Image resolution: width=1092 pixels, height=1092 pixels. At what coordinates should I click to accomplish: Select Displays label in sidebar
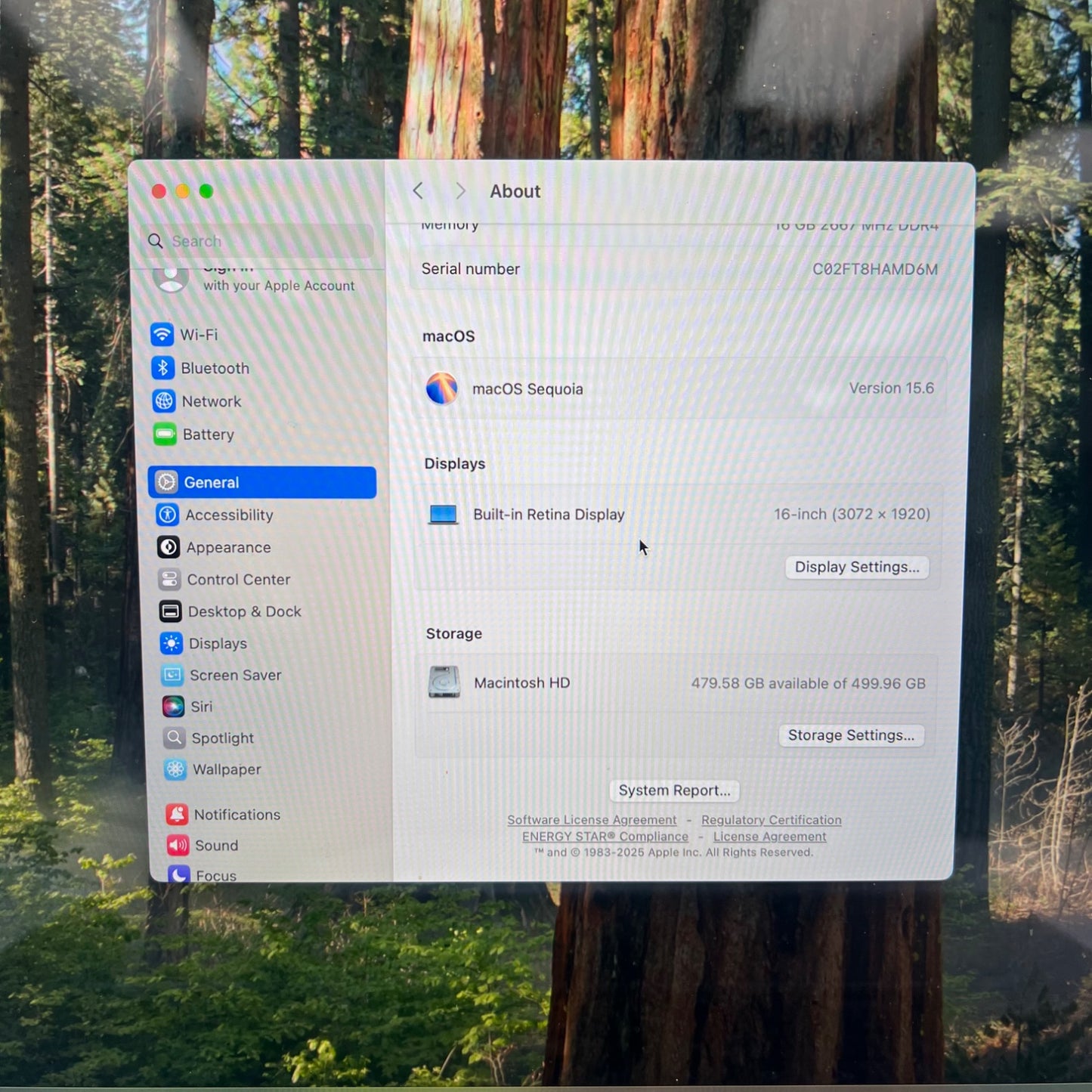(218, 644)
